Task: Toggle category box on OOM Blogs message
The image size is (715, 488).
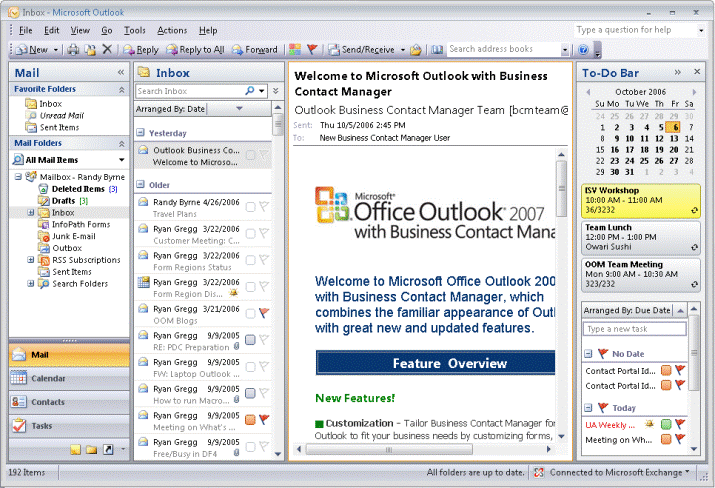Action: [250, 313]
